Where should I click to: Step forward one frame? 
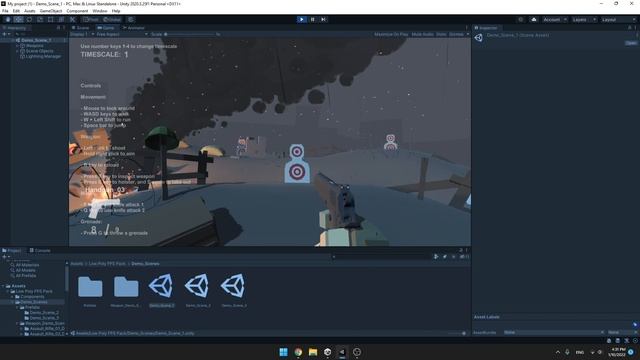coord(323,20)
